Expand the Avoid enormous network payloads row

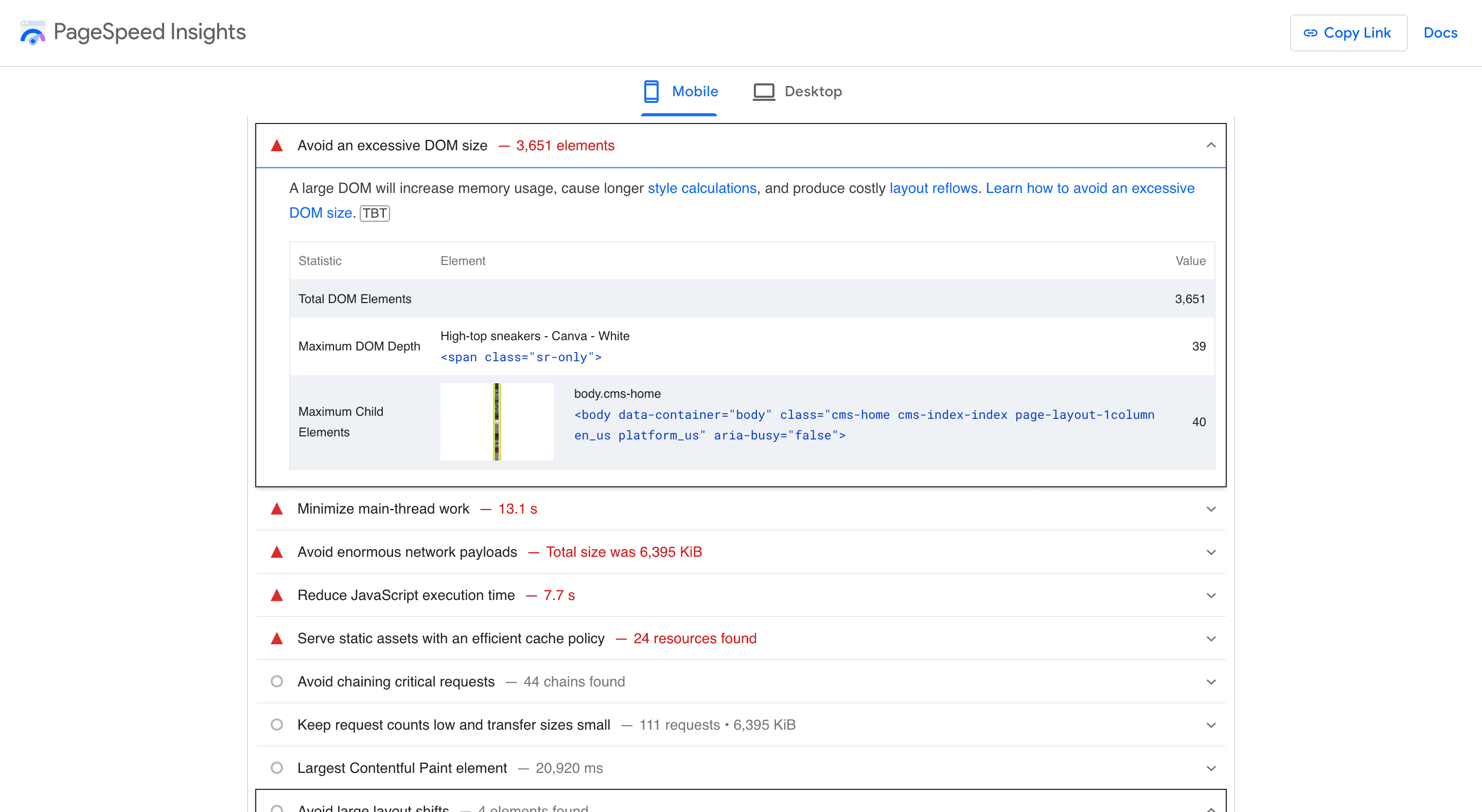(742, 551)
